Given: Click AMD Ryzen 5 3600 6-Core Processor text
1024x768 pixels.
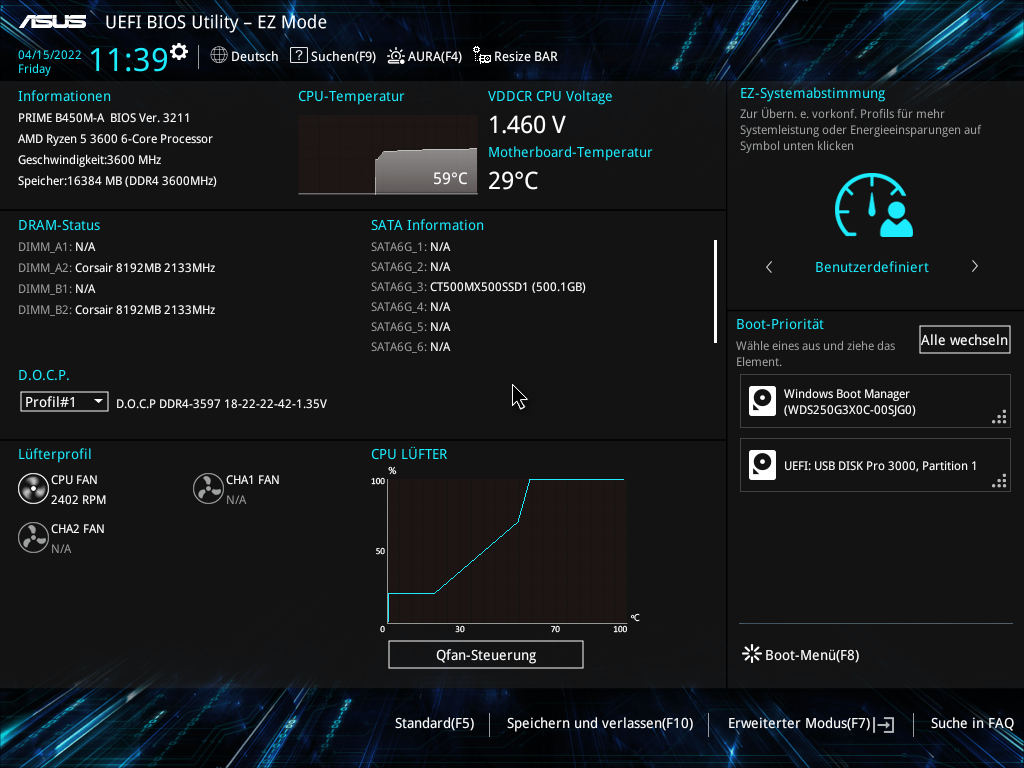Looking at the screenshot, I should coord(115,138).
